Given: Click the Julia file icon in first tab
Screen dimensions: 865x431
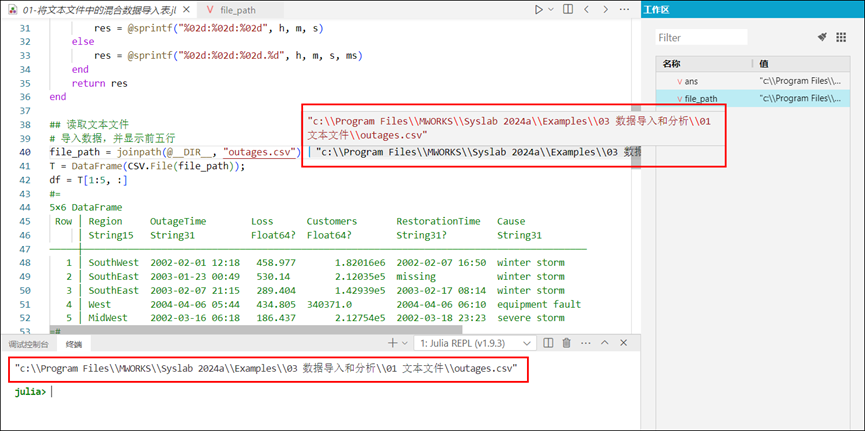Looking at the screenshot, I should click(12, 10).
